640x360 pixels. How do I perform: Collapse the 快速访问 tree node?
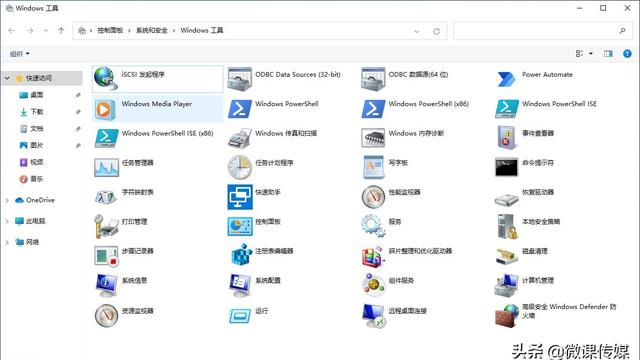click(x=7, y=78)
